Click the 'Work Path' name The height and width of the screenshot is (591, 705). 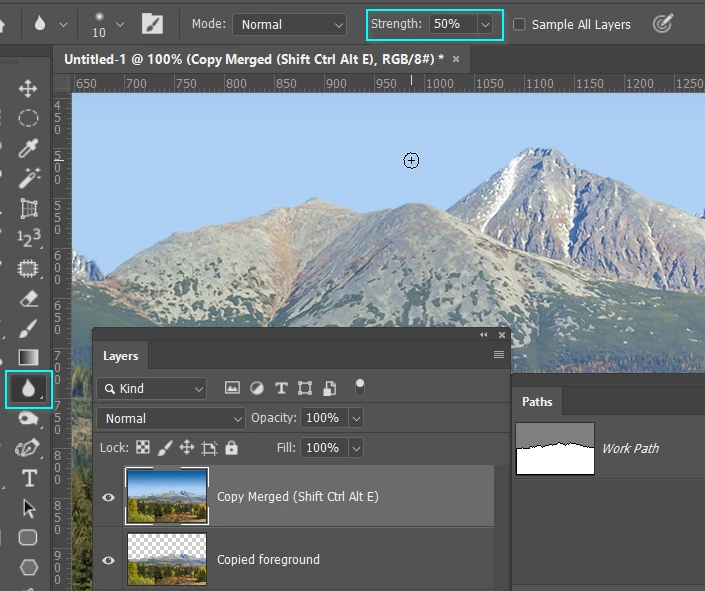pos(631,448)
